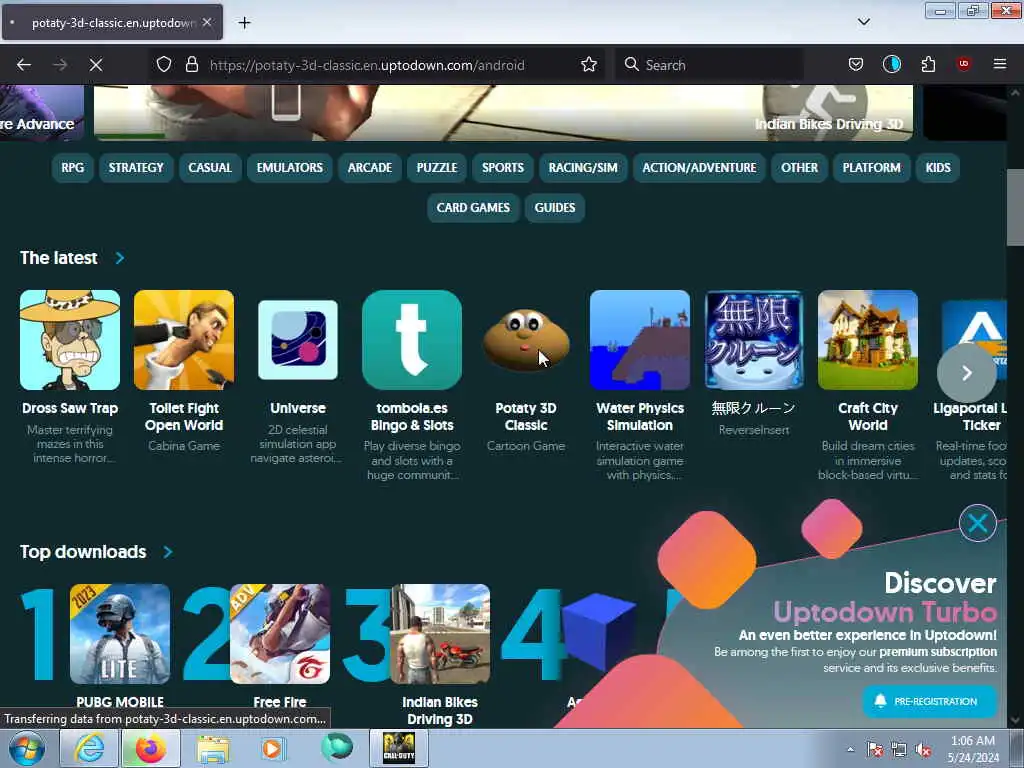Open the 無限クルーン app icon
This screenshot has width=1024, height=768.
click(x=754, y=340)
